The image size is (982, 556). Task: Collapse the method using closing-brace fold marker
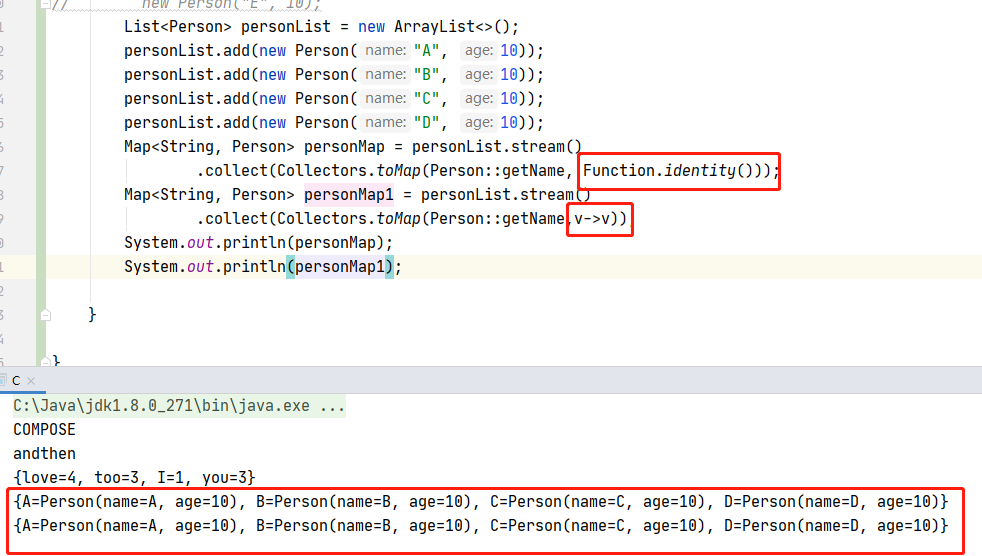click(x=43, y=314)
